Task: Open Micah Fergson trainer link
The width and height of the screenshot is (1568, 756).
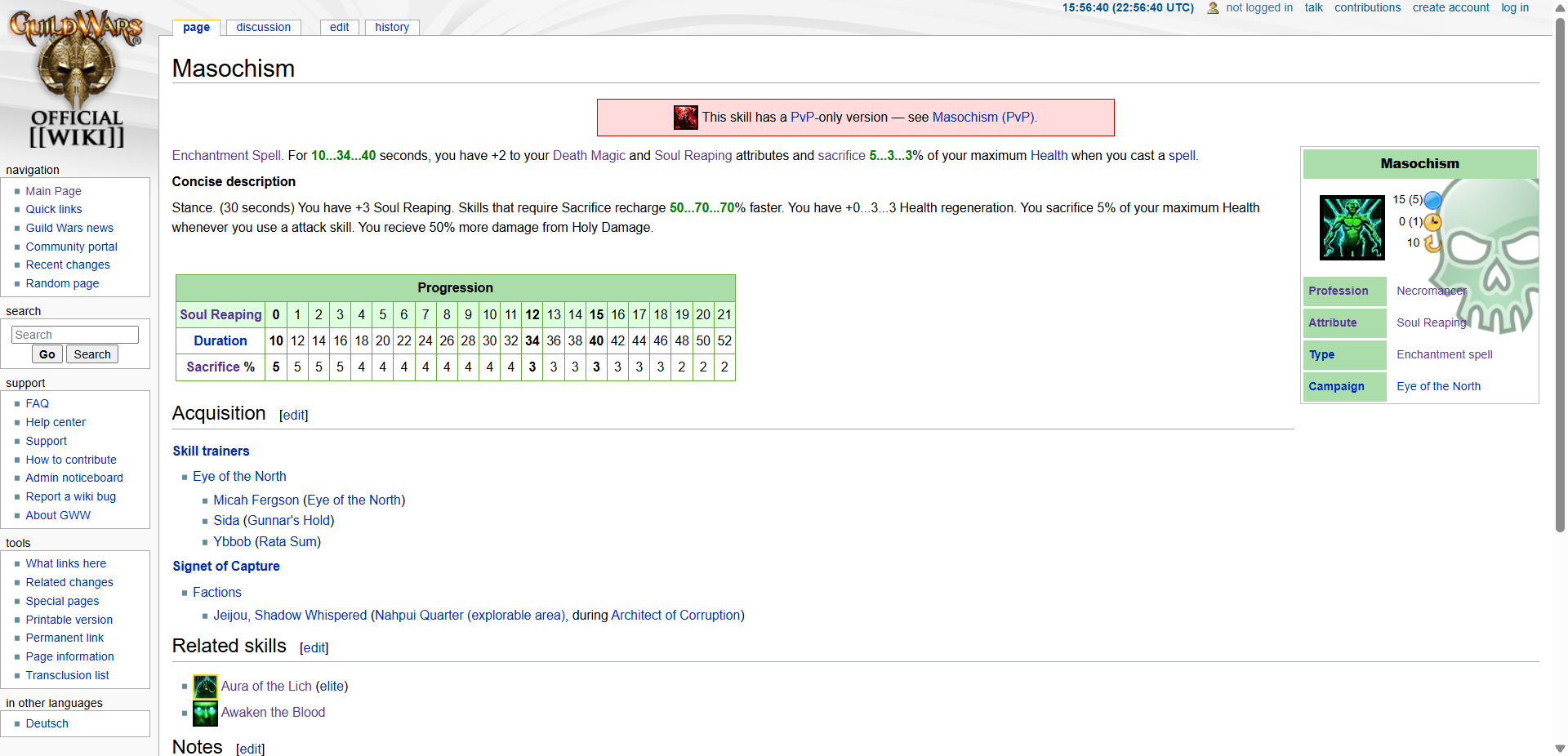Action: pyautogui.click(x=256, y=500)
